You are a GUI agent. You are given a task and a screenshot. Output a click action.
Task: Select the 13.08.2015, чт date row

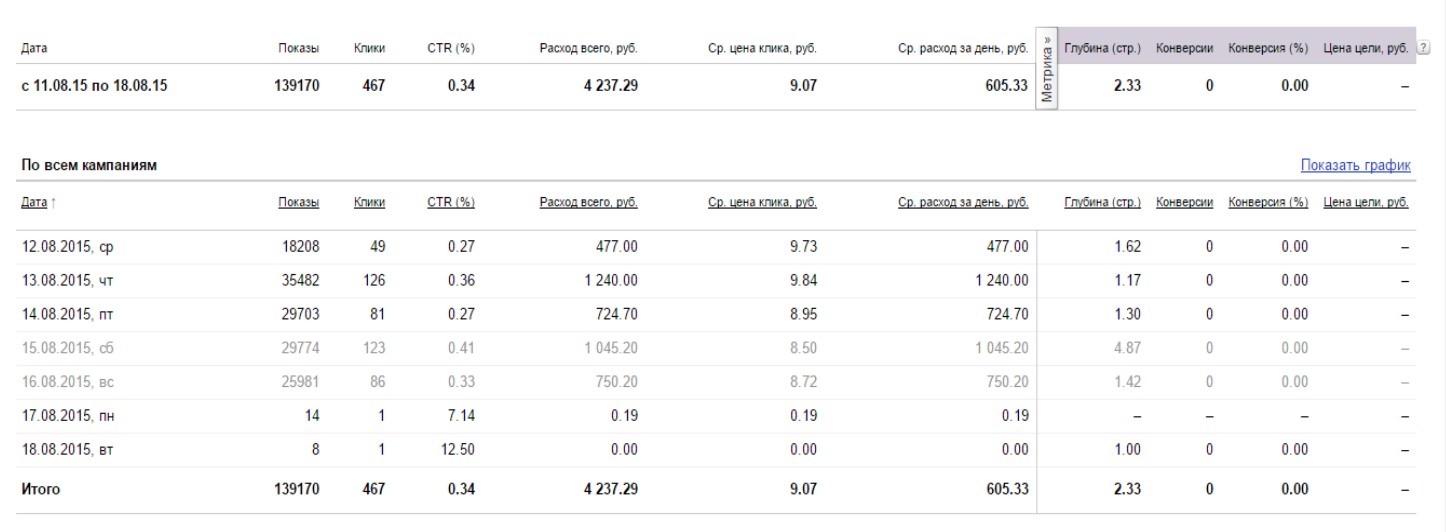(59, 281)
